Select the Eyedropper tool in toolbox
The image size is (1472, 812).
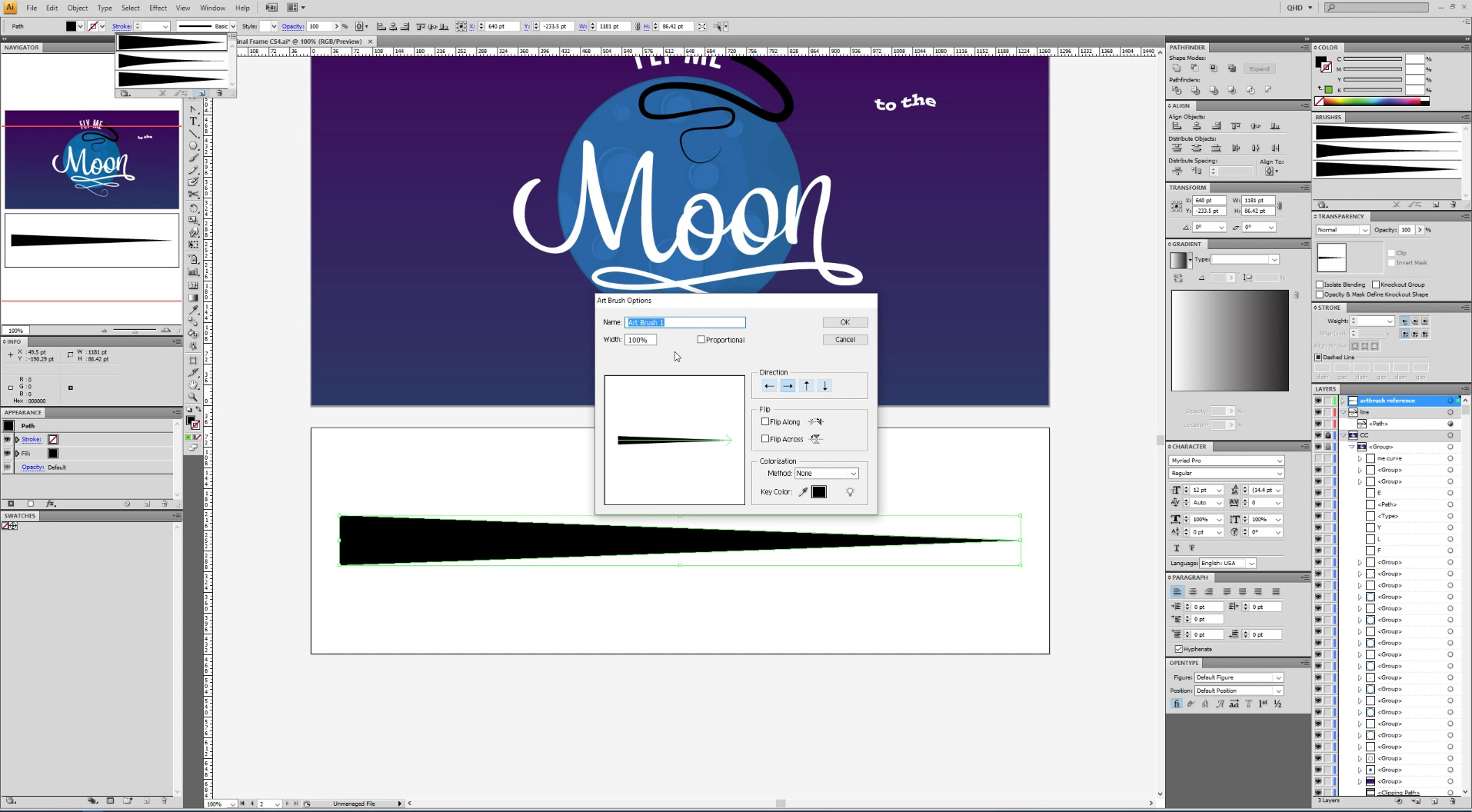pyautogui.click(x=194, y=310)
